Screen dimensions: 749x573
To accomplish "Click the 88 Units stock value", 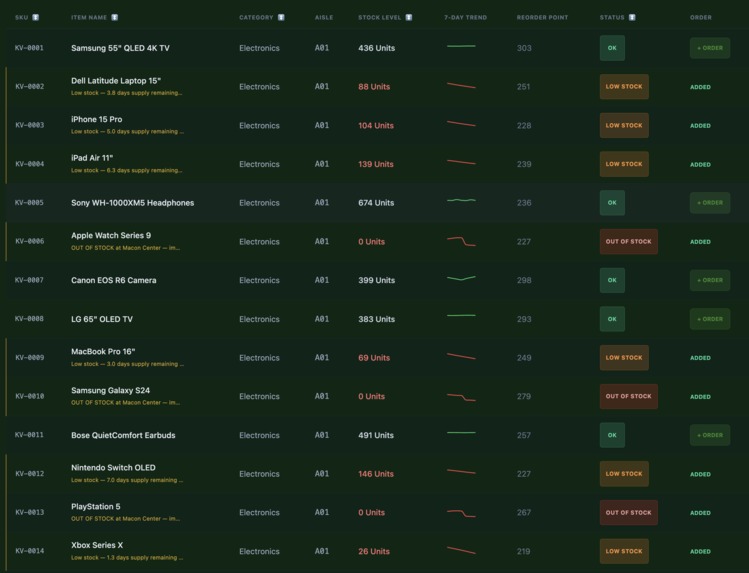I will coord(374,87).
